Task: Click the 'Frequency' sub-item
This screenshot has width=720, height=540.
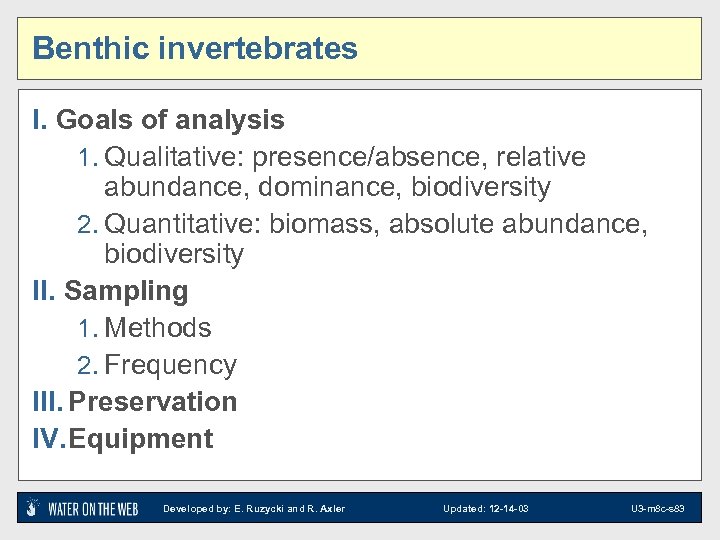Action: point(170,365)
